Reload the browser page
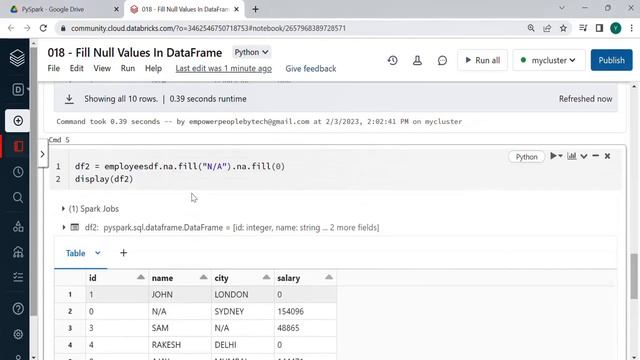 point(43,28)
